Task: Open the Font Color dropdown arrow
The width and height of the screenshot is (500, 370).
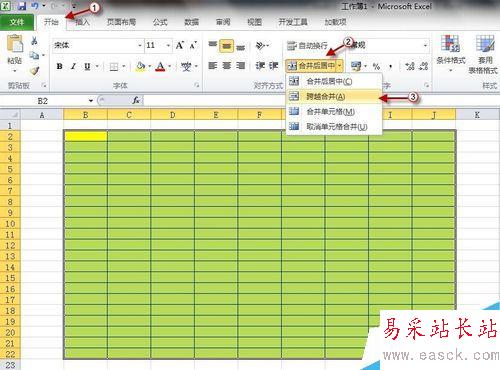Action: pos(170,67)
